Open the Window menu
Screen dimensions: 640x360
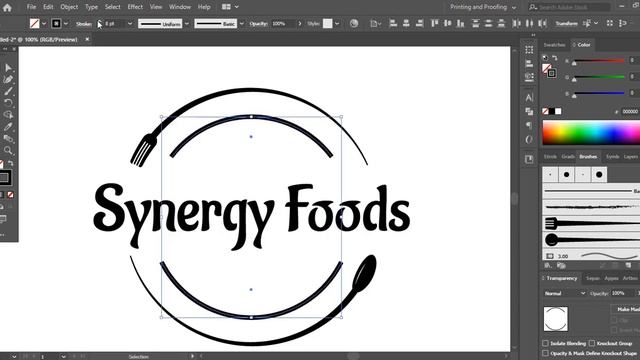coord(180,7)
